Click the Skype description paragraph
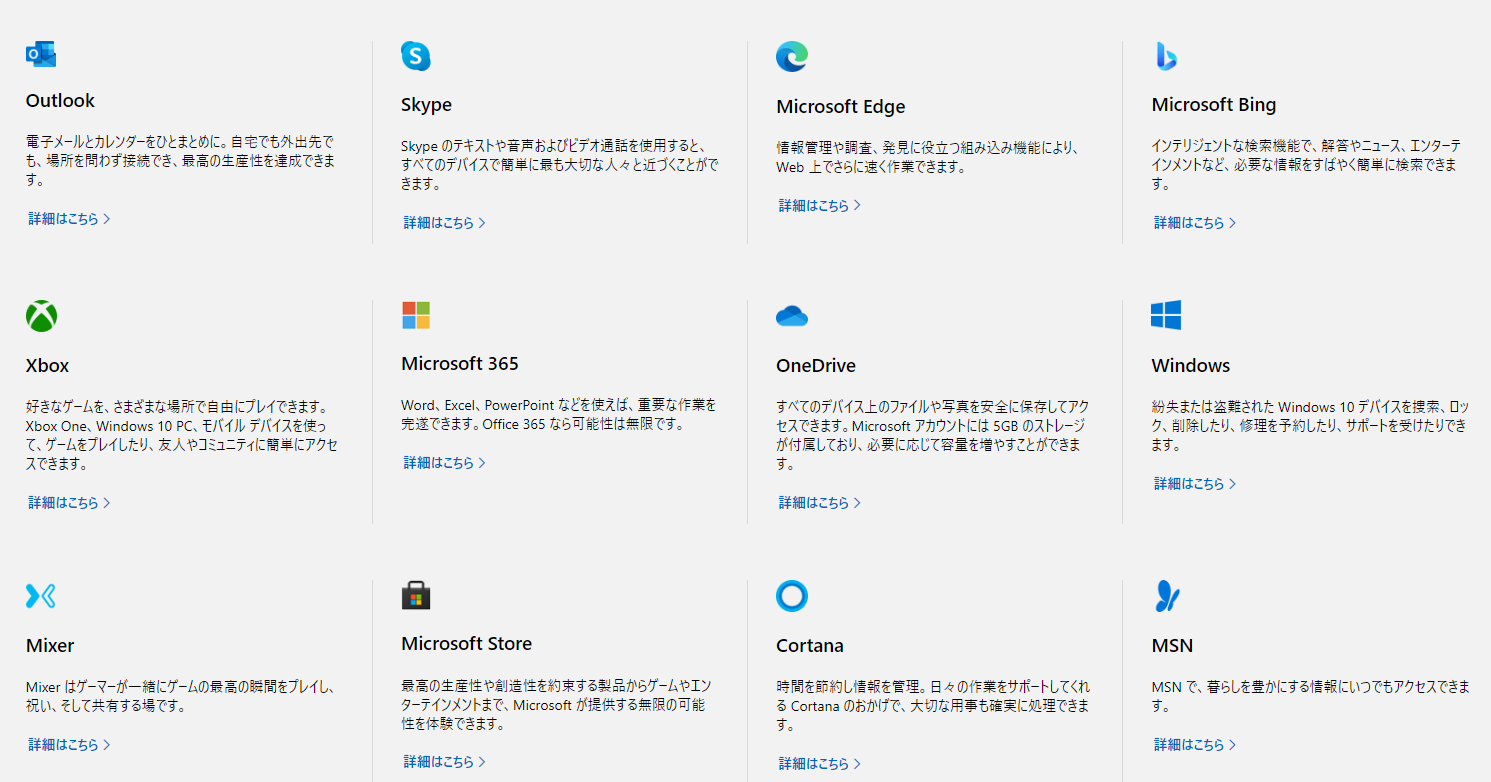The width and height of the screenshot is (1491, 782). pos(559,165)
